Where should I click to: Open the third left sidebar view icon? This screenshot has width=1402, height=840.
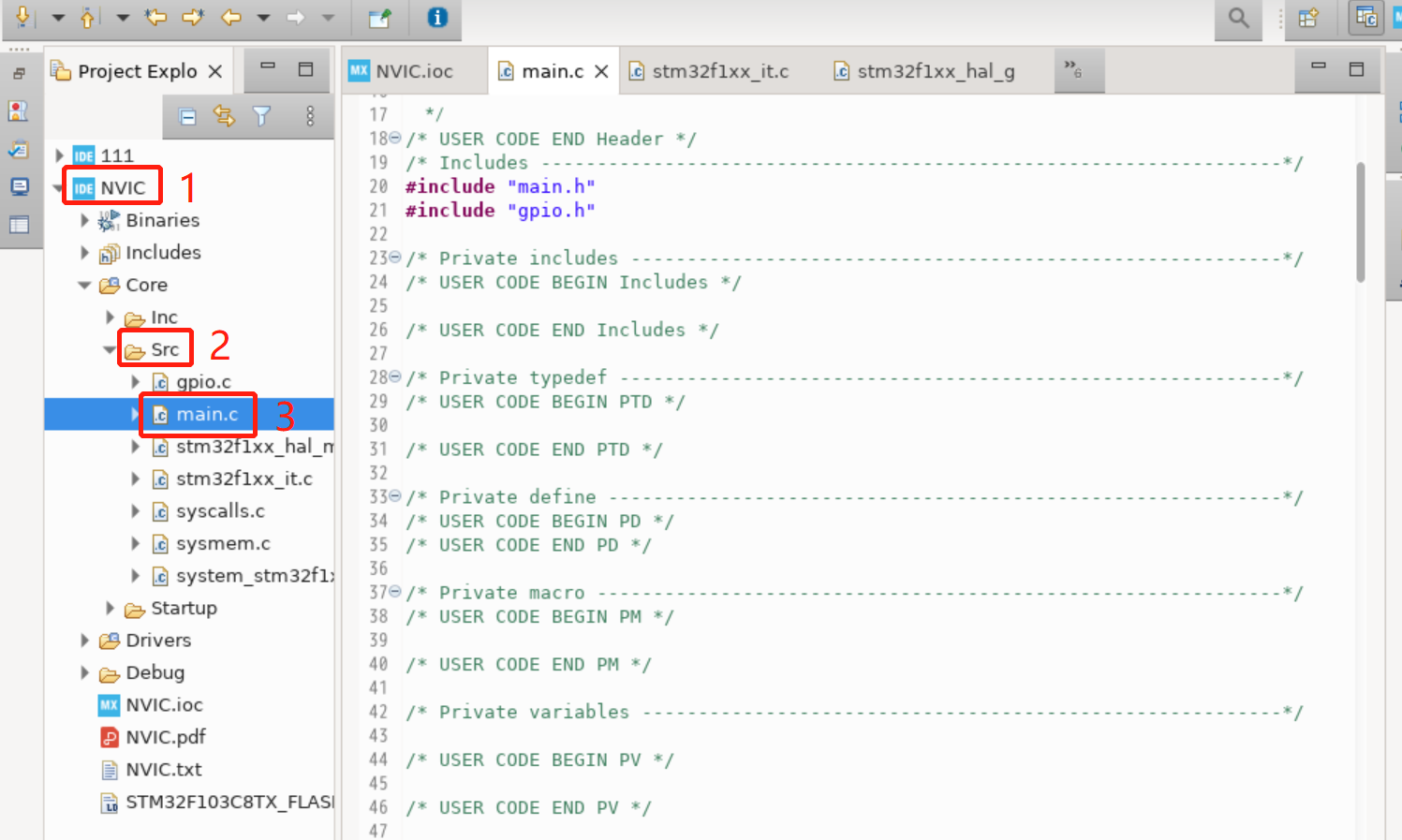[x=19, y=149]
